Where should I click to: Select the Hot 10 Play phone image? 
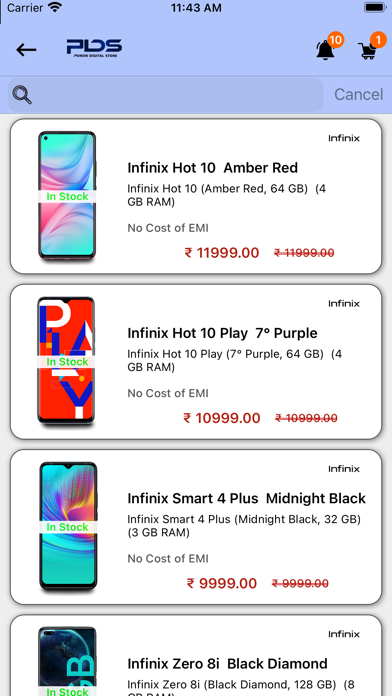click(x=66, y=361)
